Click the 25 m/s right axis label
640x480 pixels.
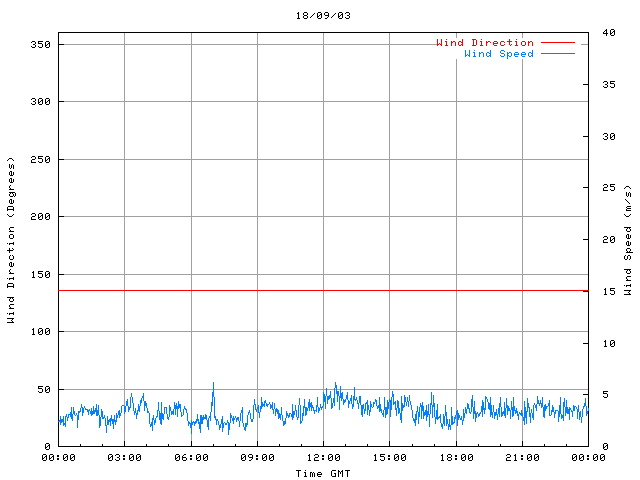point(609,188)
